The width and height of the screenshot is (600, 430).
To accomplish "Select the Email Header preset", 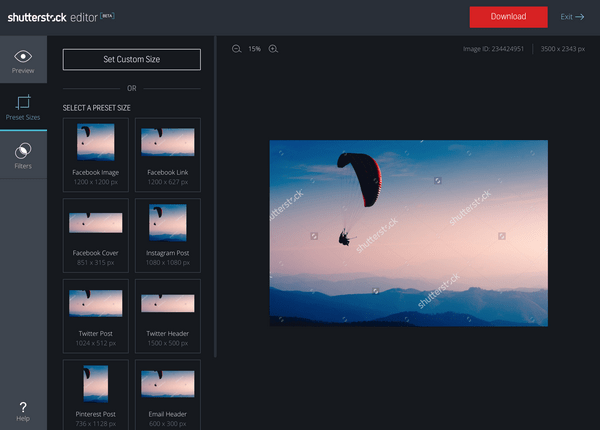I will 168,394.
